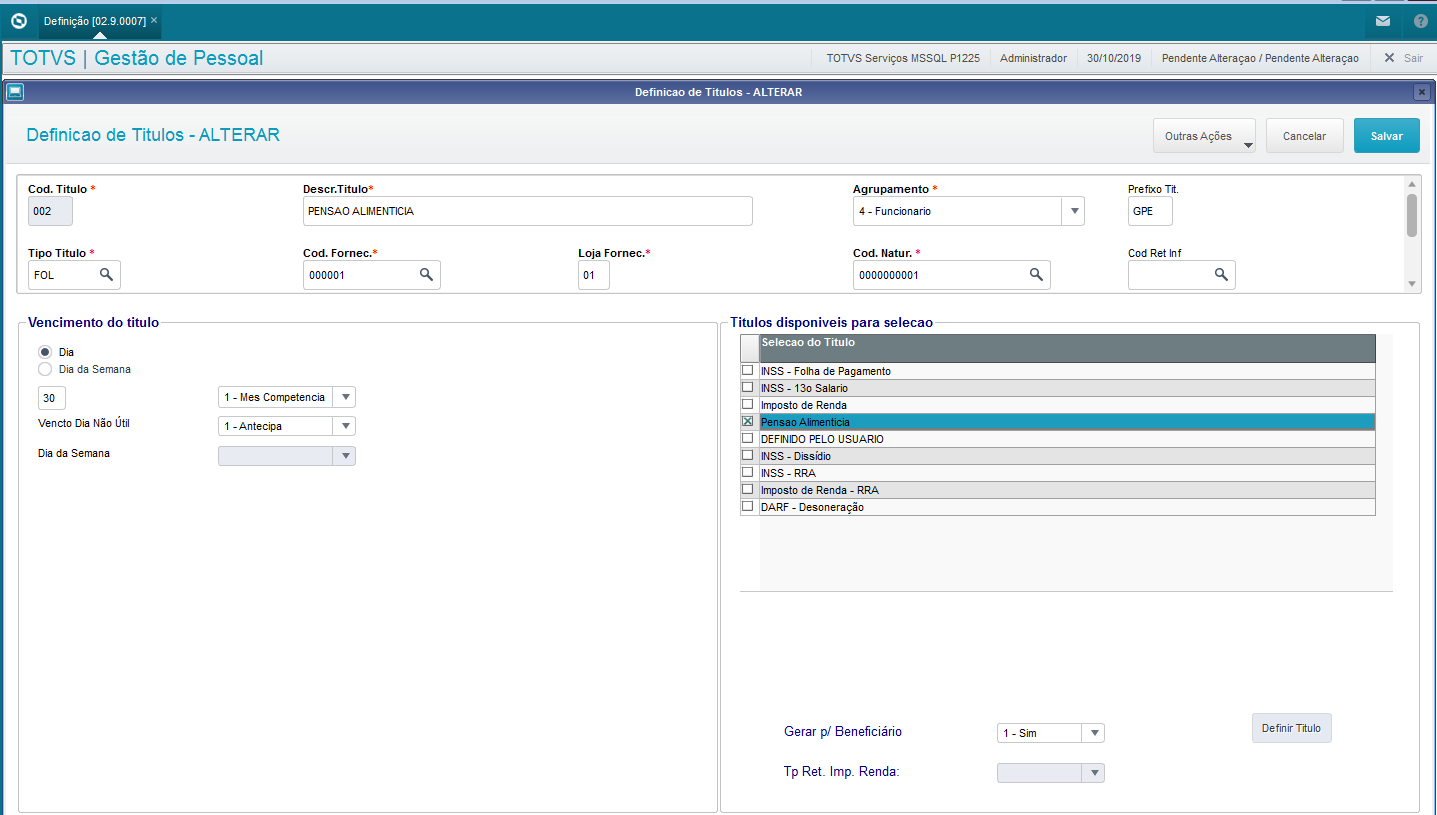
Task: Select the Dia radio button
Action: click(45, 352)
